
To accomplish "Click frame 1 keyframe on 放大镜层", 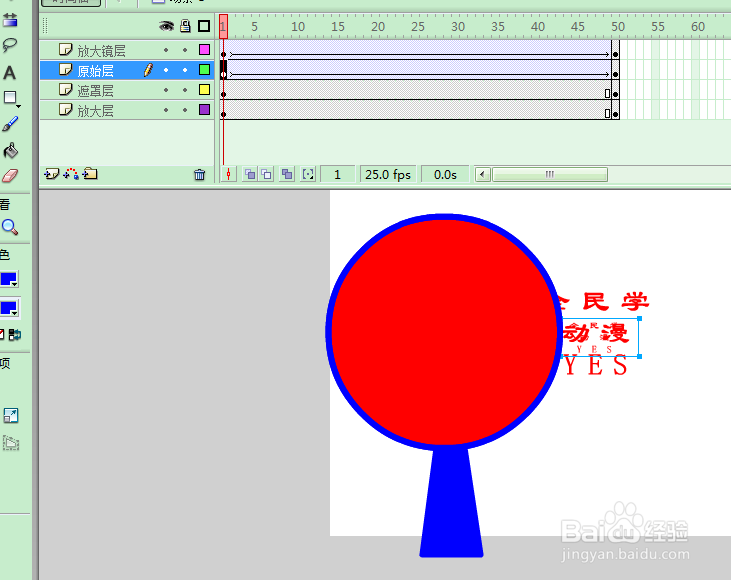I will 223,50.
